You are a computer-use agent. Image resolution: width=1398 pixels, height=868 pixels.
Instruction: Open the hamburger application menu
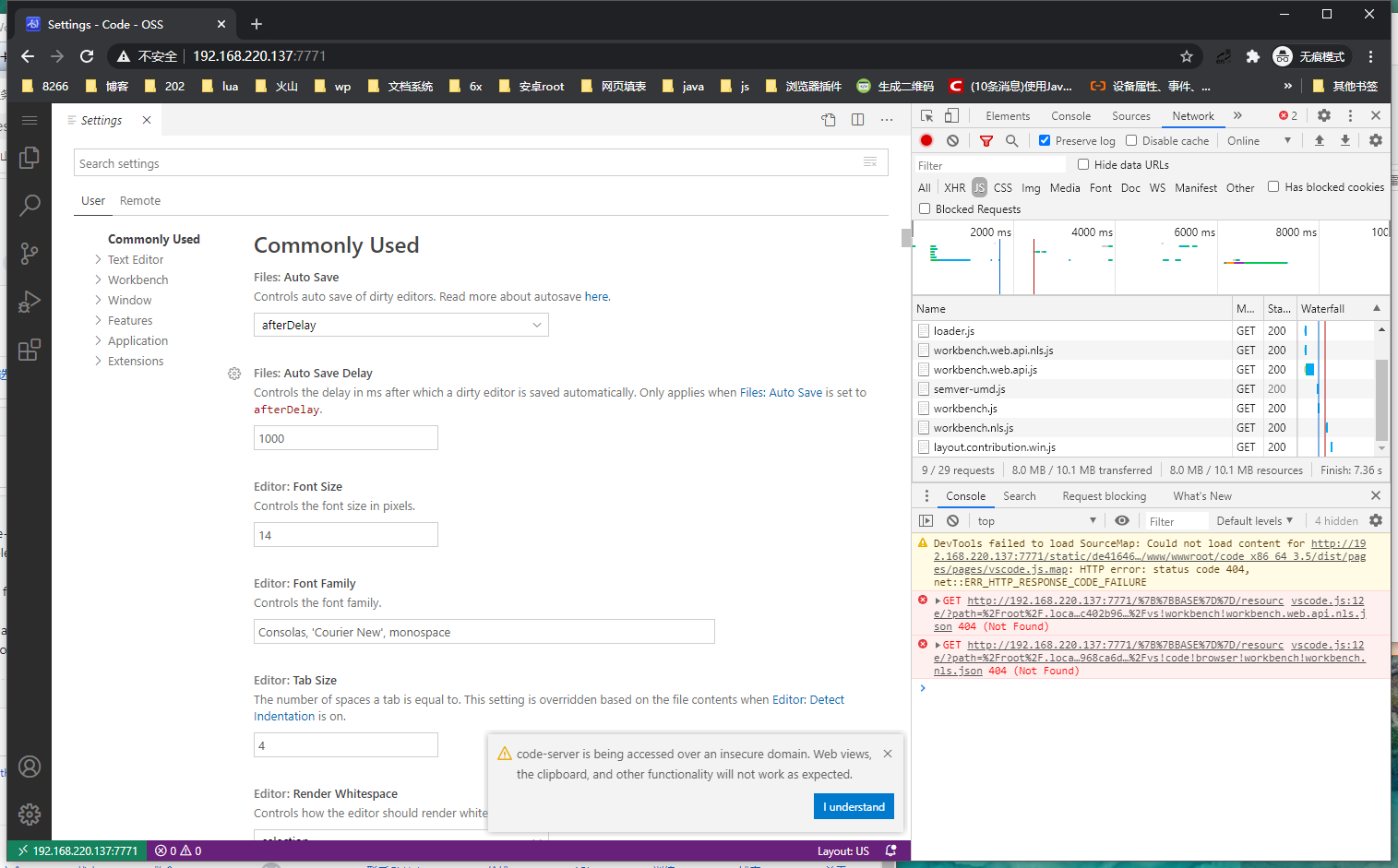[x=30, y=120]
